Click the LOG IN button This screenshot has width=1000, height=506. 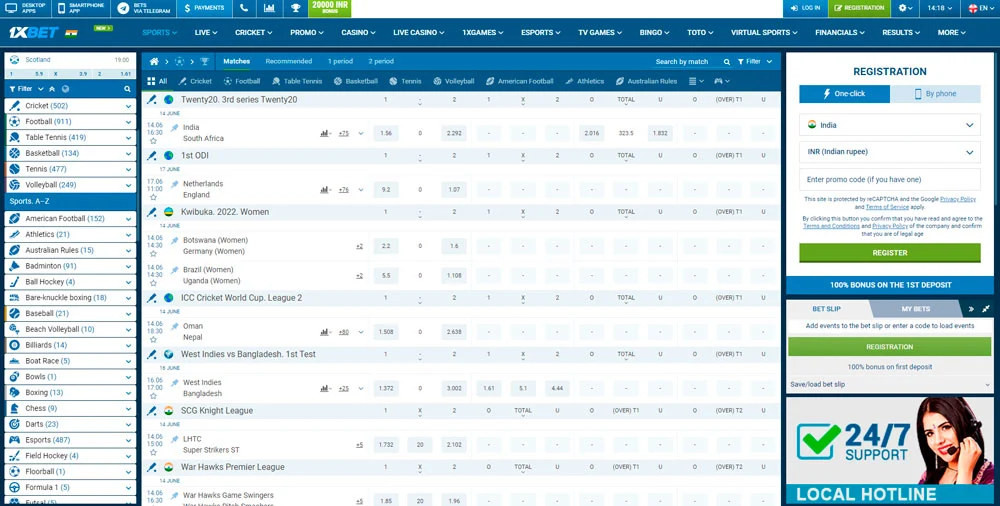pyautogui.click(x=805, y=8)
